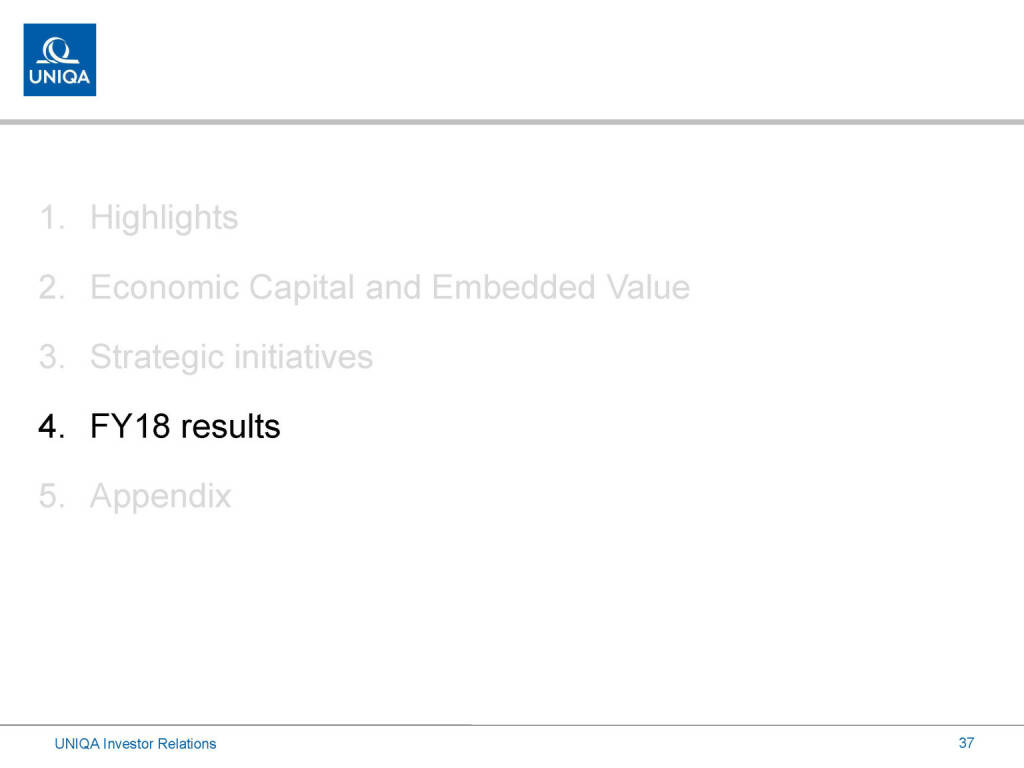
Task: Select the highlighted "FY18 results" item
Action: [185, 427]
